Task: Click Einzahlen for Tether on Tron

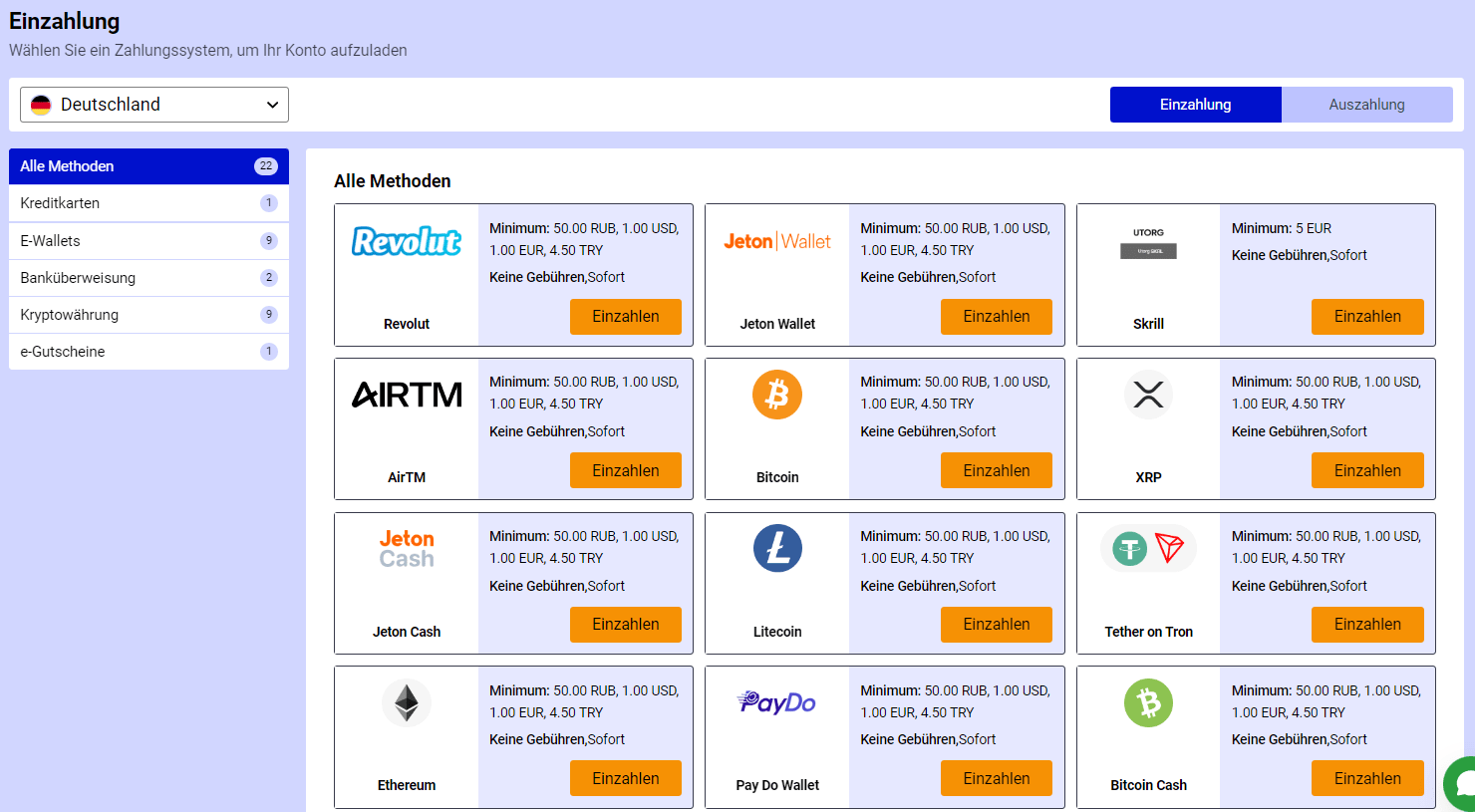Action: point(1367,625)
